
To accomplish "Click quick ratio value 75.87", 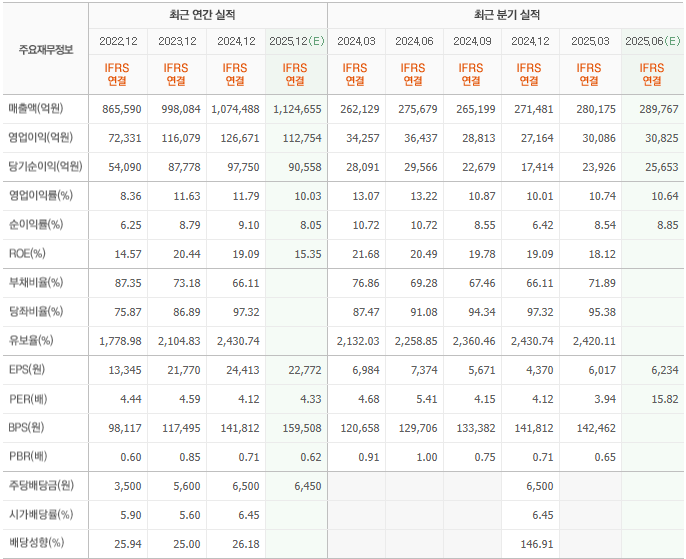I will tap(128, 312).
